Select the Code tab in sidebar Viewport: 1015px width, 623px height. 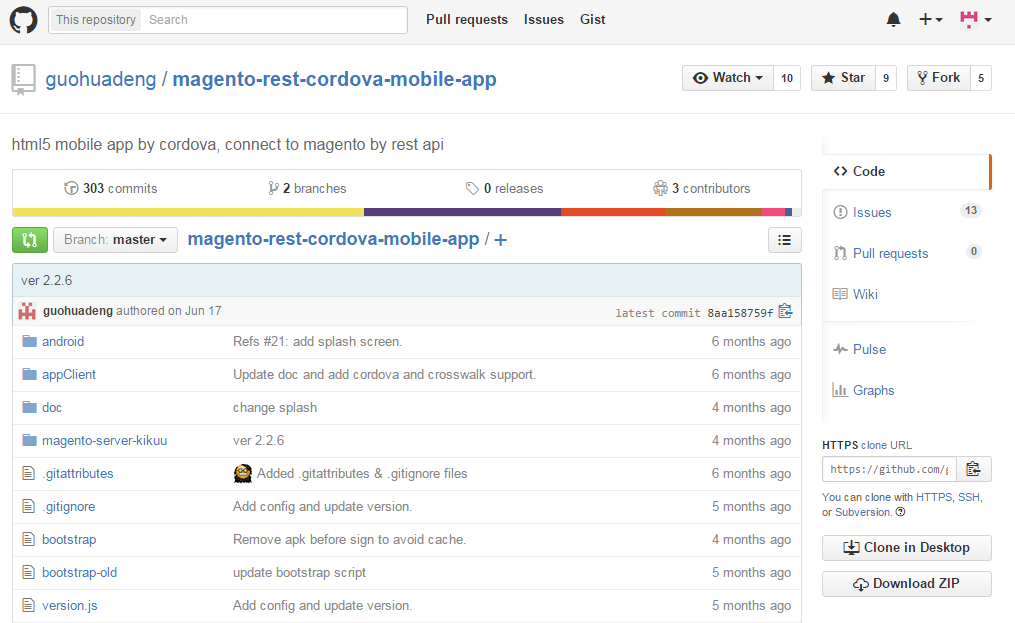906,172
